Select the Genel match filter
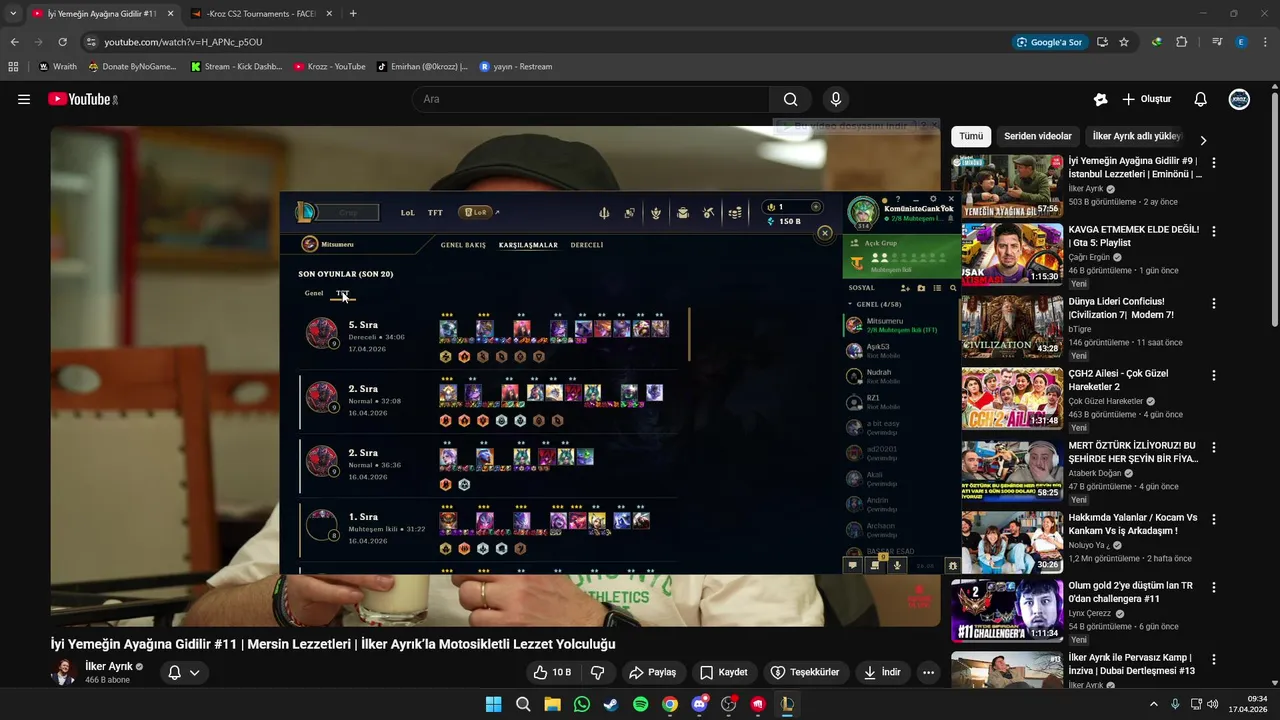The height and width of the screenshot is (720, 1280). (x=314, y=294)
